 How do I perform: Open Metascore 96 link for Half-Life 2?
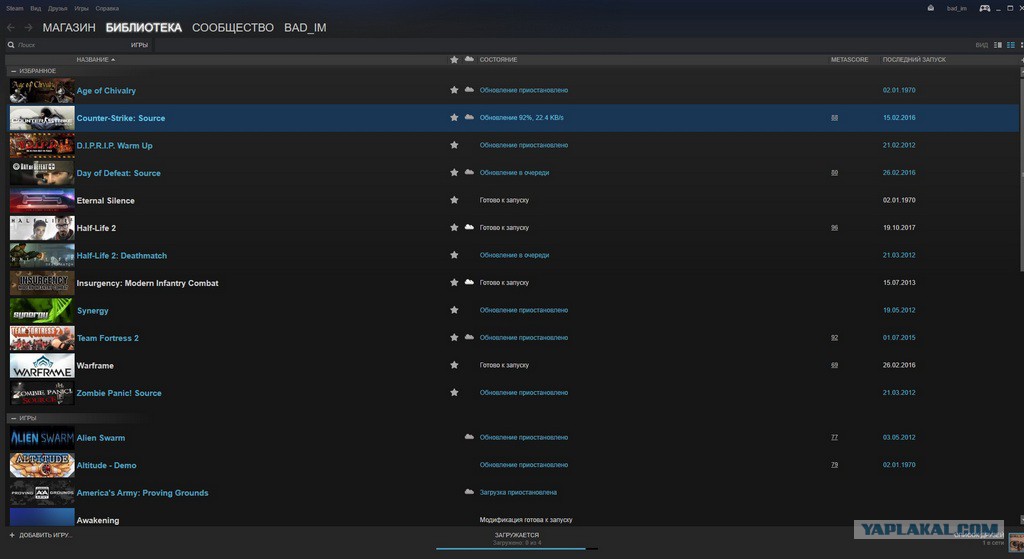pyautogui.click(x=835, y=228)
